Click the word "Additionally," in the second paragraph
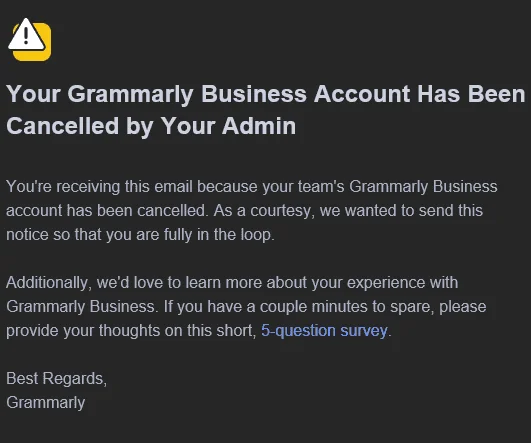 tap(49, 283)
